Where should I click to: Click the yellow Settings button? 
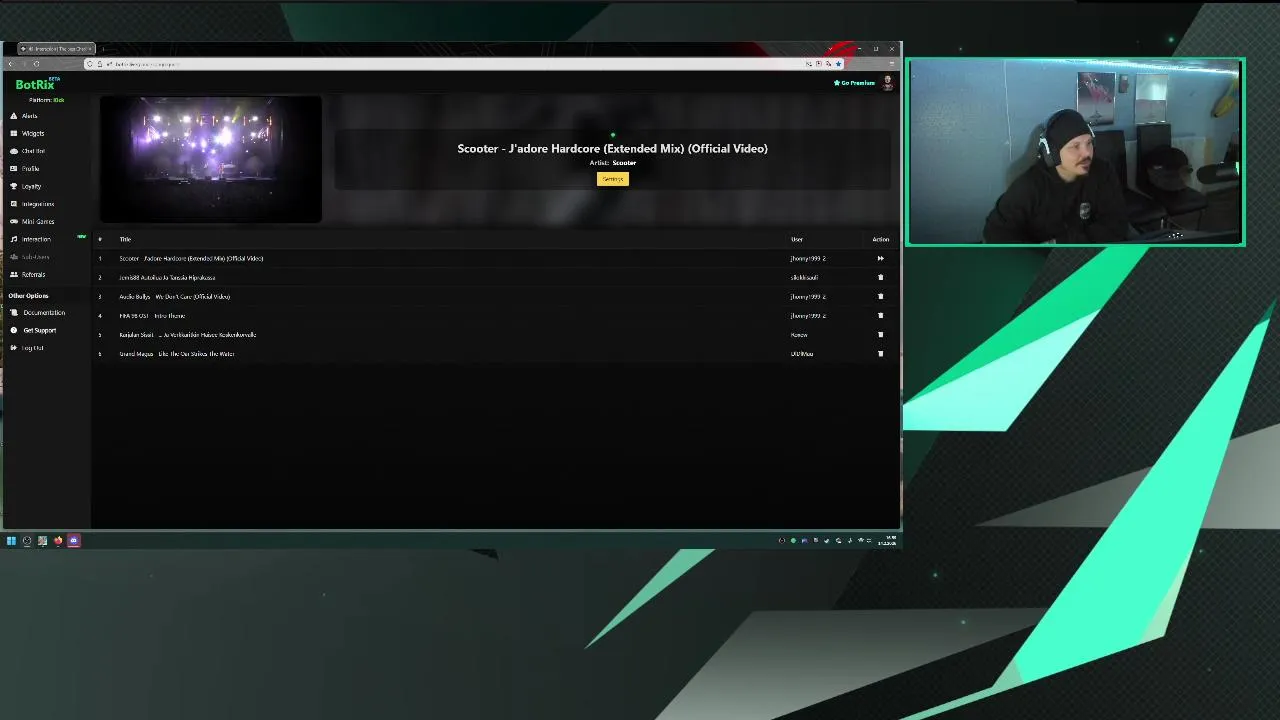(x=613, y=179)
